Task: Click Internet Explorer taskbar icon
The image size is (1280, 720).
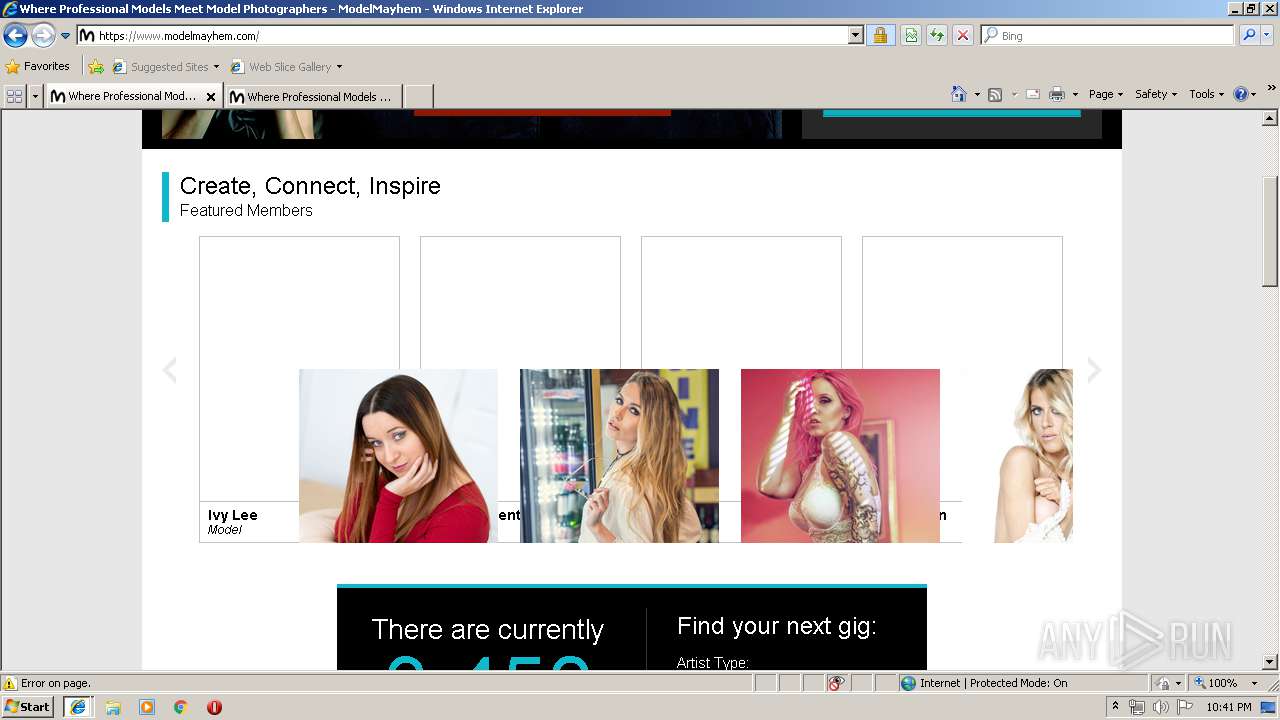Action: pyautogui.click(x=78, y=707)
